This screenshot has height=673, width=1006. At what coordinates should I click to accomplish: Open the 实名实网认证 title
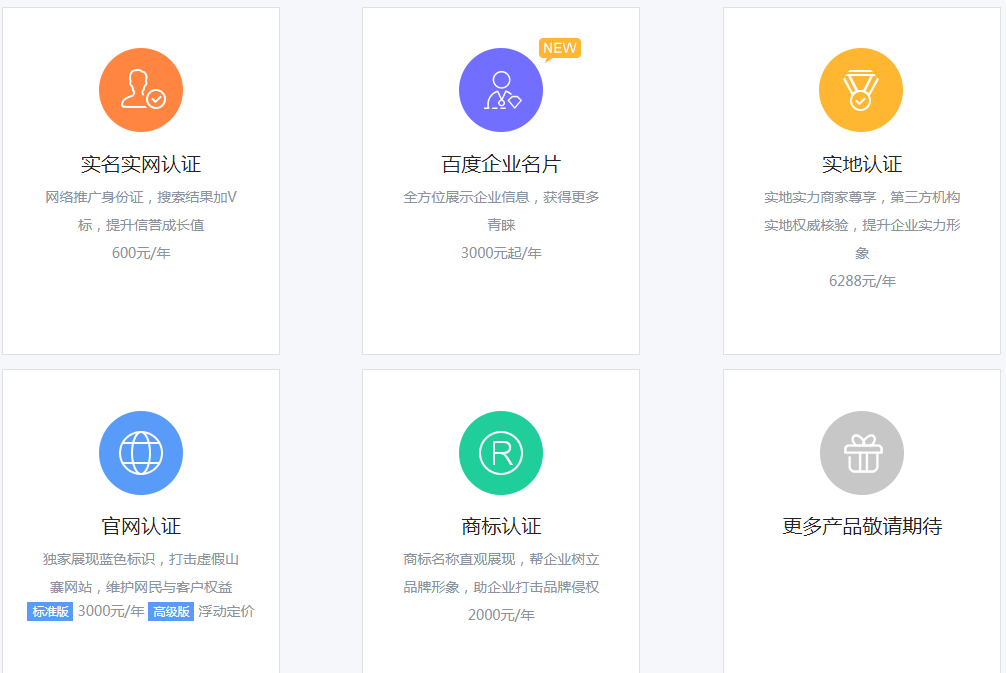pos(141,164)
